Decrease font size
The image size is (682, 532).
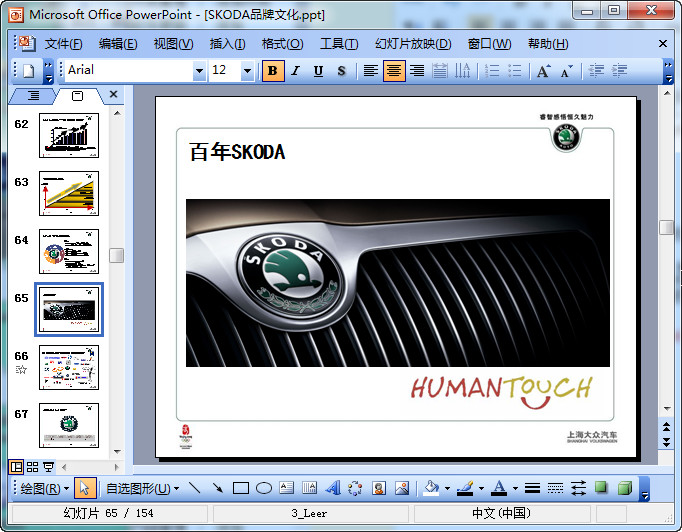point(566,71)
